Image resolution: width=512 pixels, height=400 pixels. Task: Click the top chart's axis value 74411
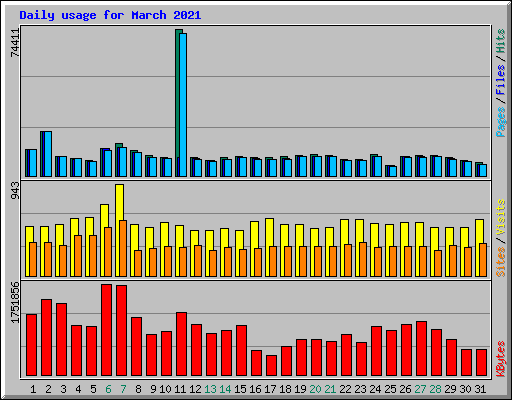[x=15, y=43]
